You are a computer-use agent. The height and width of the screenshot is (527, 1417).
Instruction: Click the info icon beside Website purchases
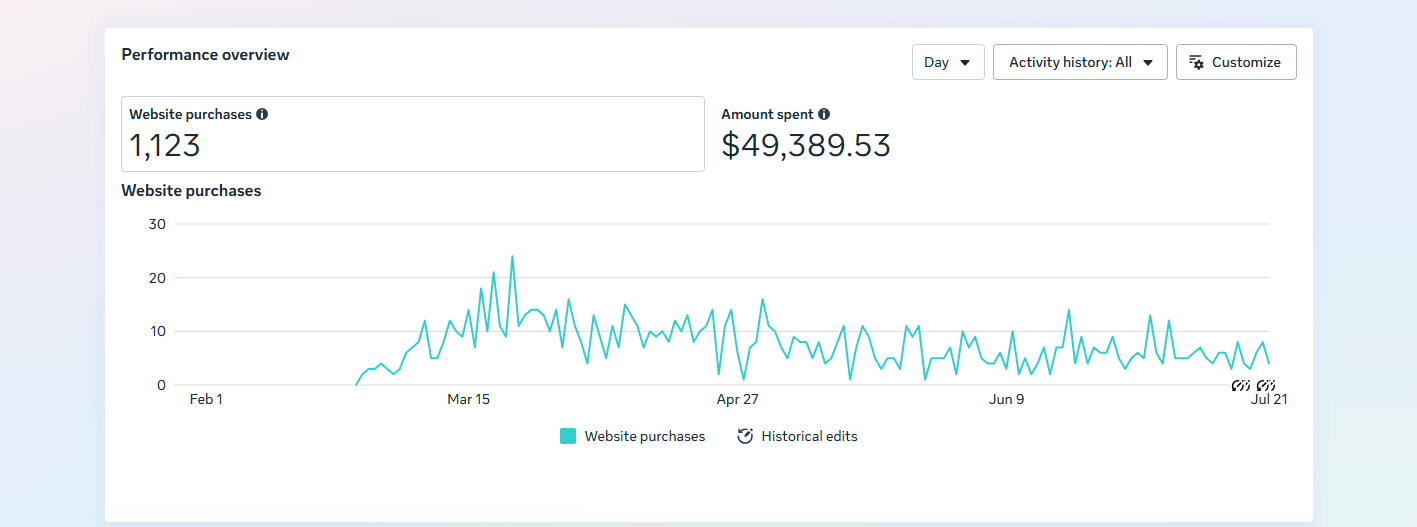pyautogui.click(x=262, y=114)
